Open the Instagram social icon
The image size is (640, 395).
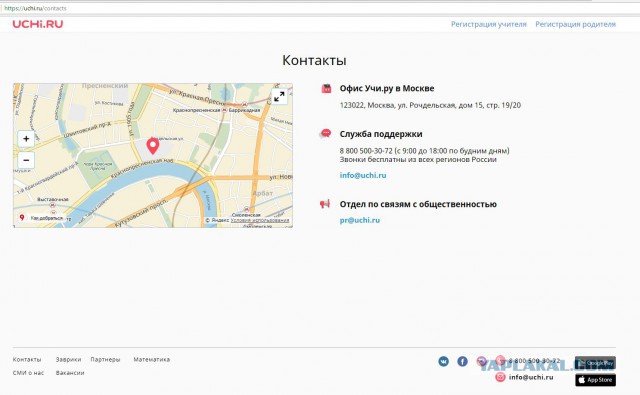[x=482, y=361]
